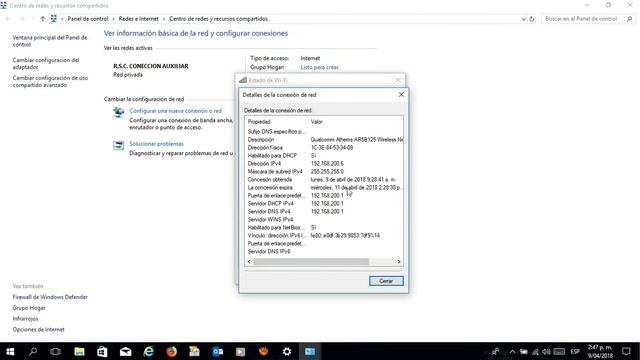640x360 pixels.
Task: Close the Estado de Wi-Fi window
Action: click(x=398, y=80)
